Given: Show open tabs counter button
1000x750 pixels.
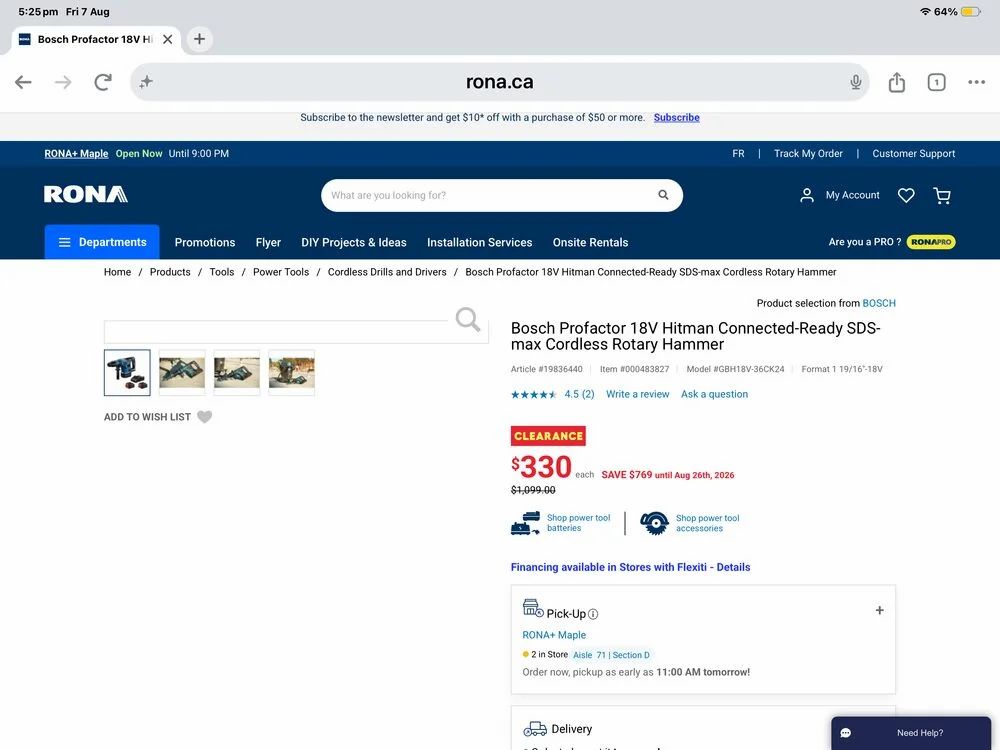Looking at the screenshot, I should (936, 82).
